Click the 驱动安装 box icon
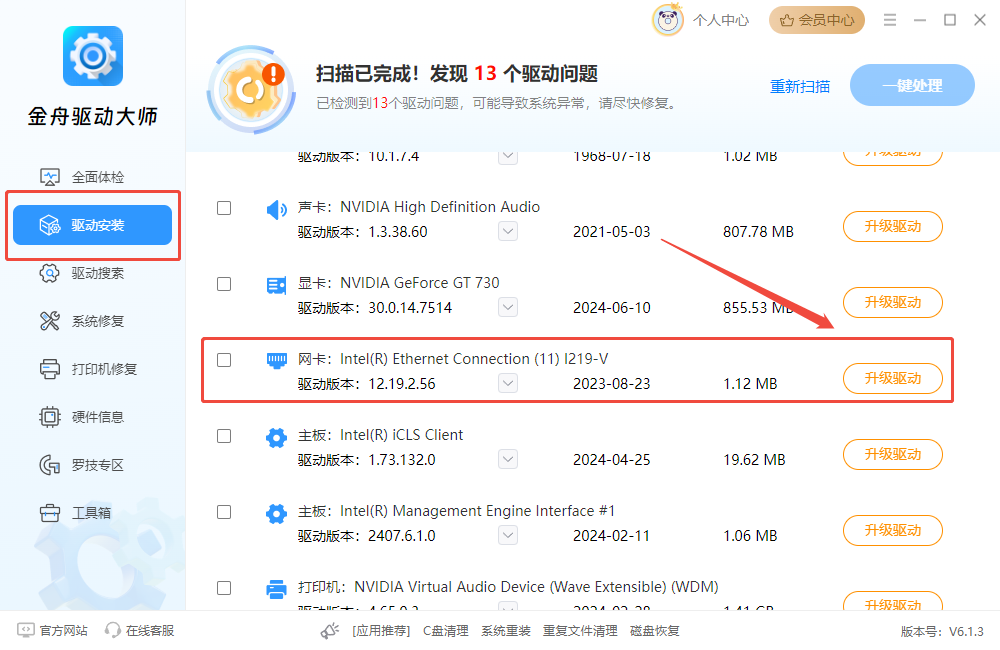 coord(50,225)
